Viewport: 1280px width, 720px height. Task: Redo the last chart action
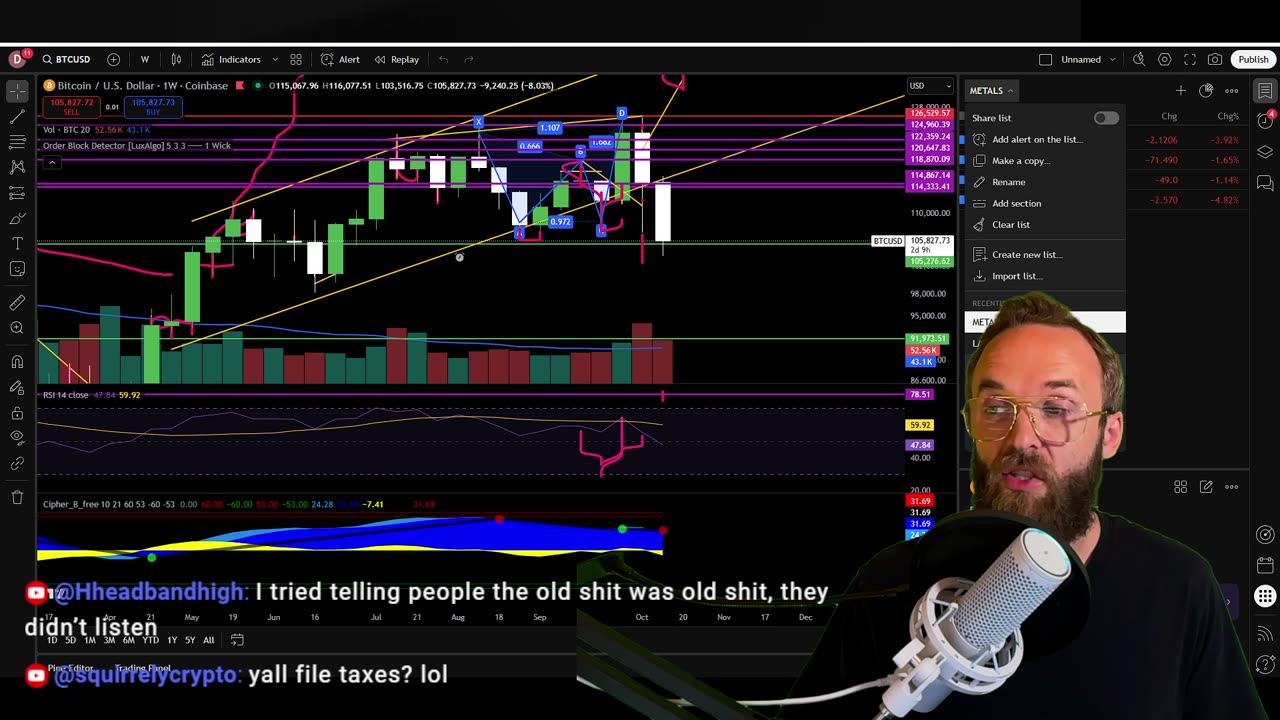coord(469,59)
